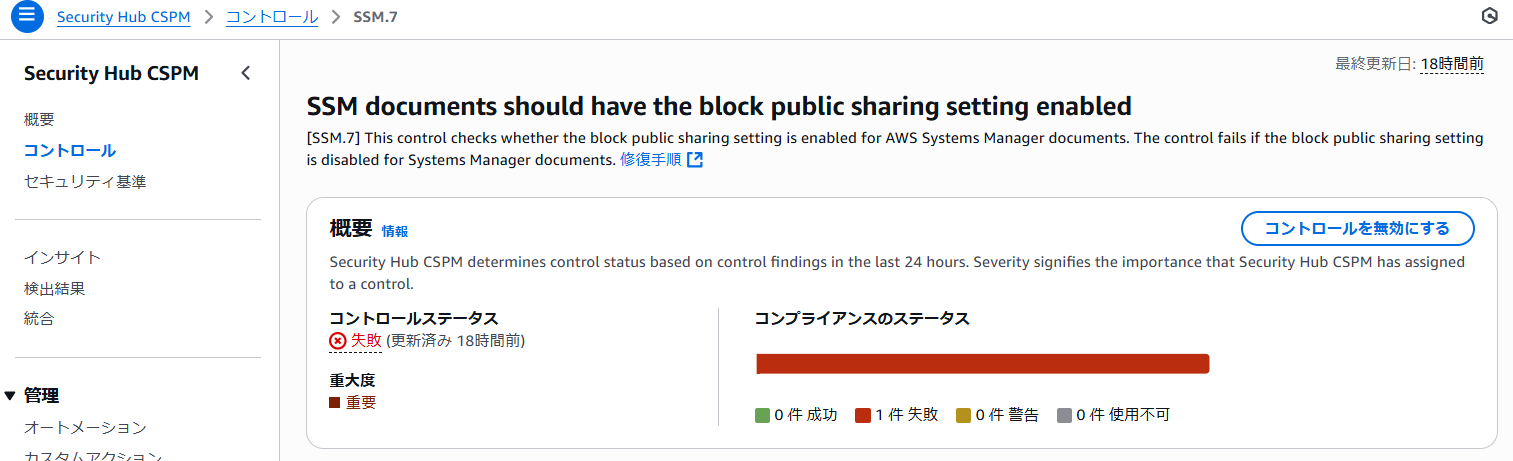1513x461 pixels.
Task: Open Security Hub CSPM breadcrumb link
Action: [x=124, y=17]
